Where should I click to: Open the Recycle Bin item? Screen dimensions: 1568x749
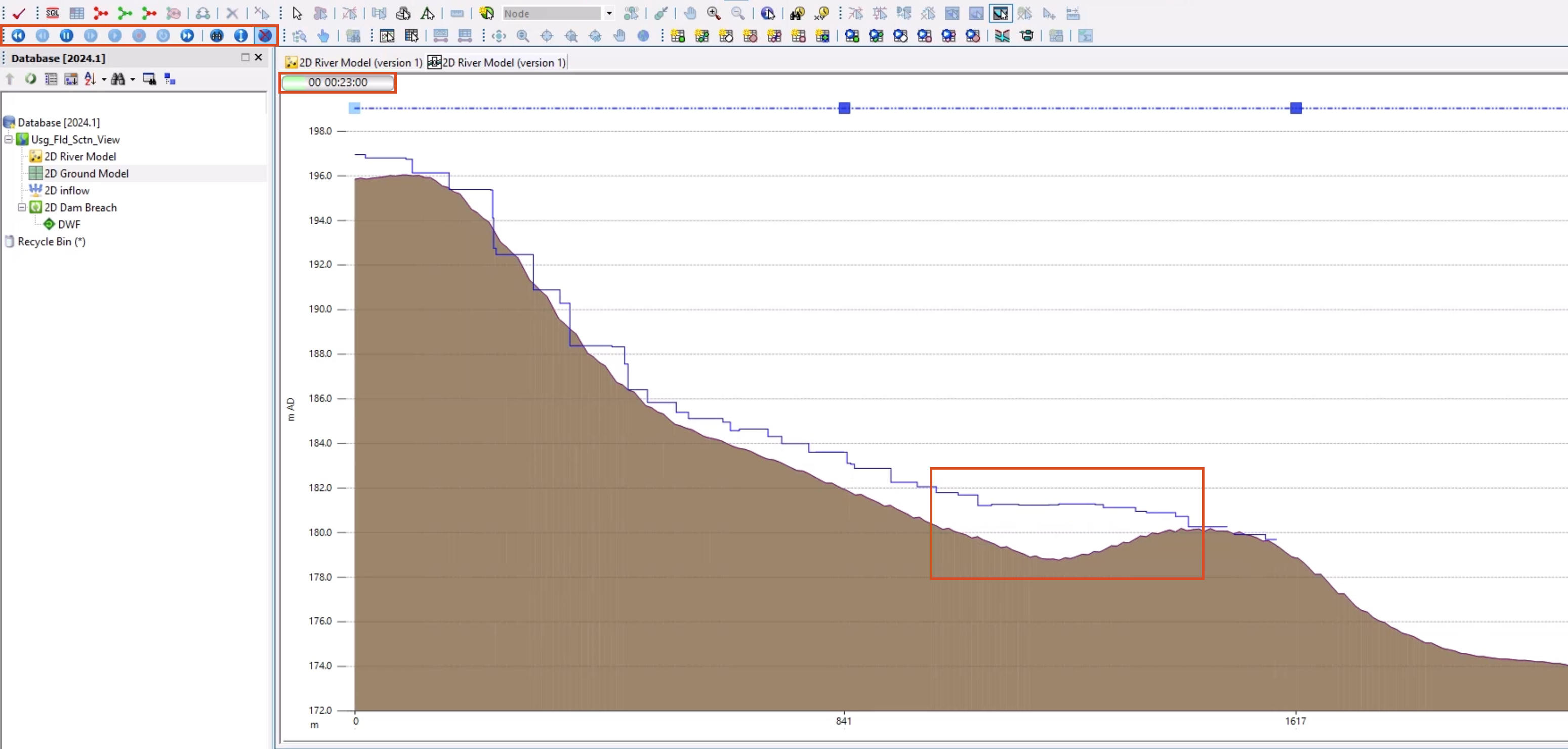point(51,241)
